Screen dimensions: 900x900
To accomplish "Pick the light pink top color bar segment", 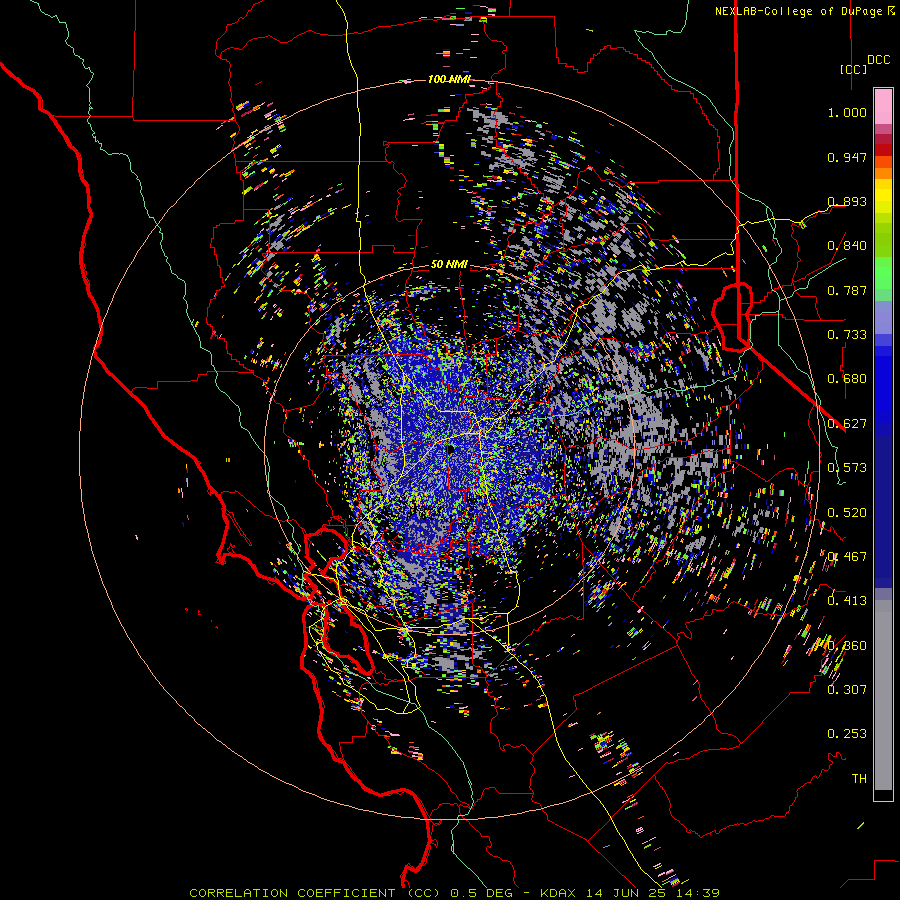I will click(883, 107).
